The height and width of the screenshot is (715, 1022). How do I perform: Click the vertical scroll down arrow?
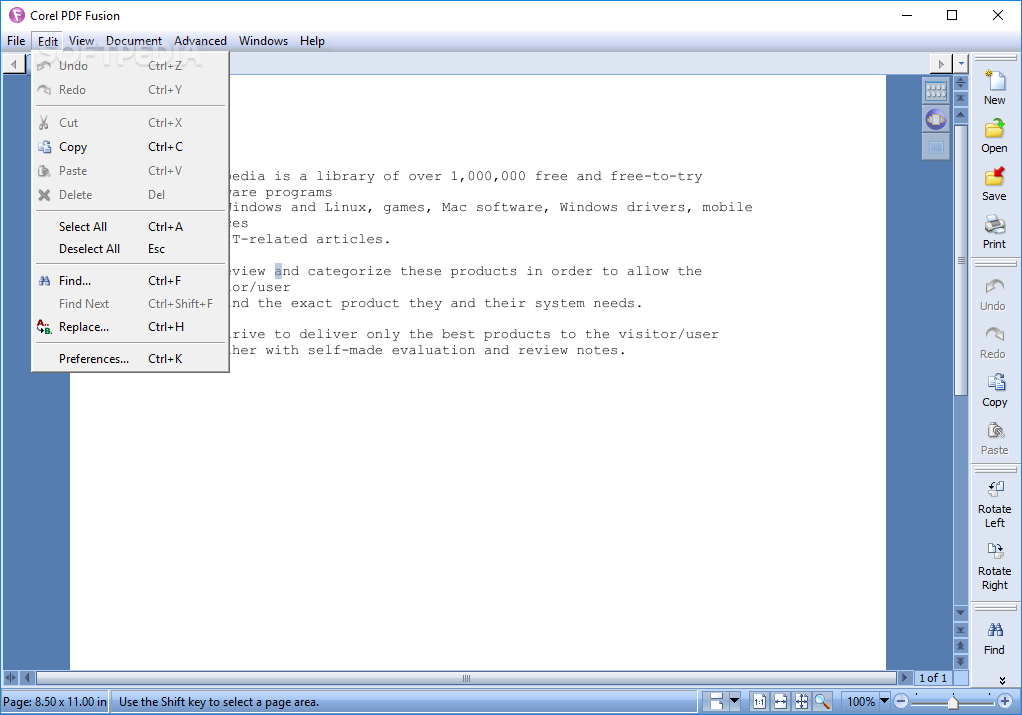point(961,613)
